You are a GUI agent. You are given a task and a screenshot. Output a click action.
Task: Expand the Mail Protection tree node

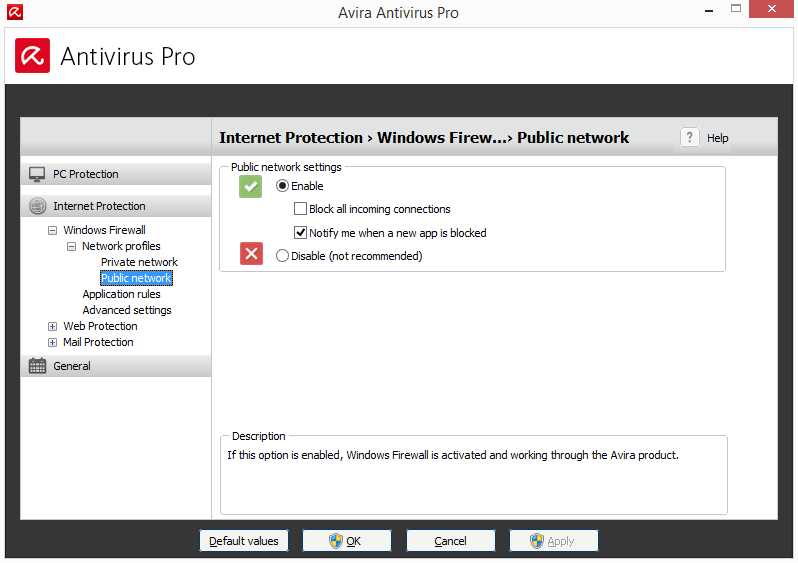[x=53, y=342]
